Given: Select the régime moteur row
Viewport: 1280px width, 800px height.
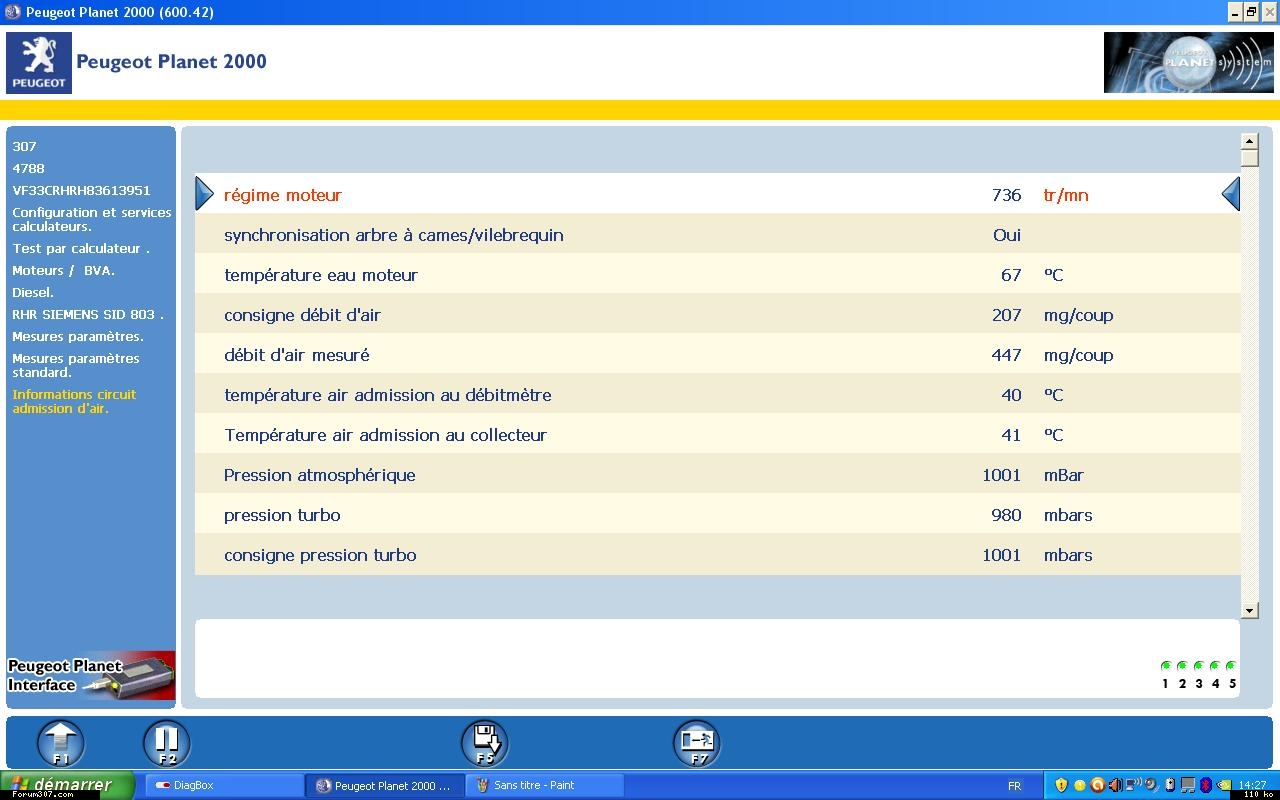Looking at the screenshot, I should point(717,194).
